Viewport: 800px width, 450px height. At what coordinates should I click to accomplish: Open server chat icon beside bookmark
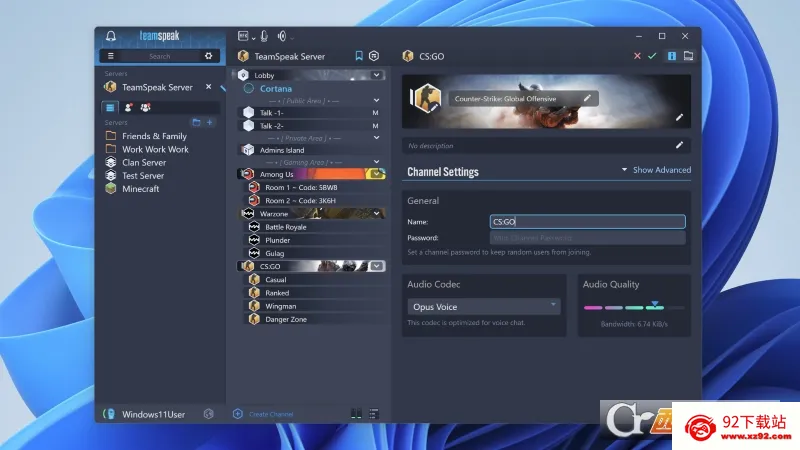pyautogui.click(x=374, y=56)
